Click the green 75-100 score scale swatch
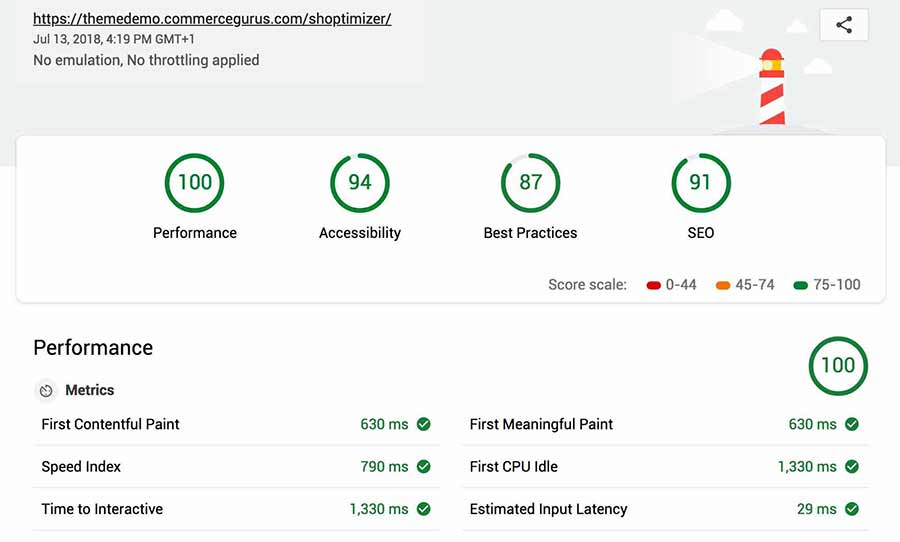Image resolution: width=900 pixels, height=542 pixels. click(x=800, y=285)
